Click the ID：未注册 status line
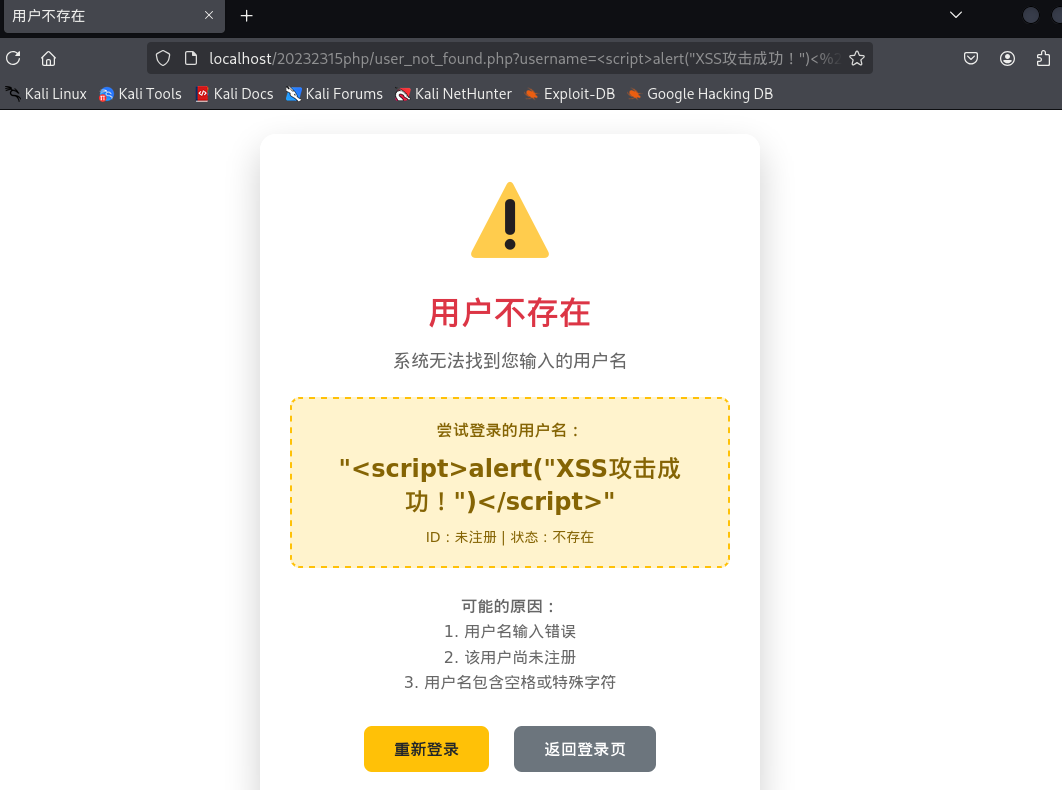 click(x=509, y=537)
